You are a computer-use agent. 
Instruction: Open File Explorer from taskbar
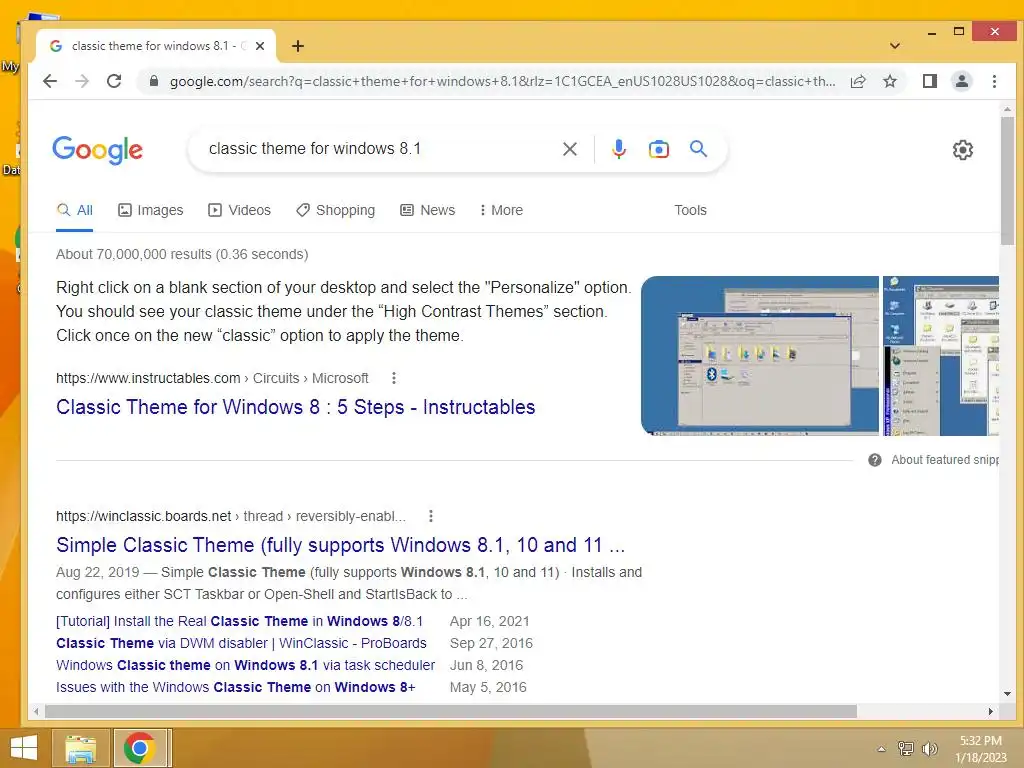[x=80, y=748]
